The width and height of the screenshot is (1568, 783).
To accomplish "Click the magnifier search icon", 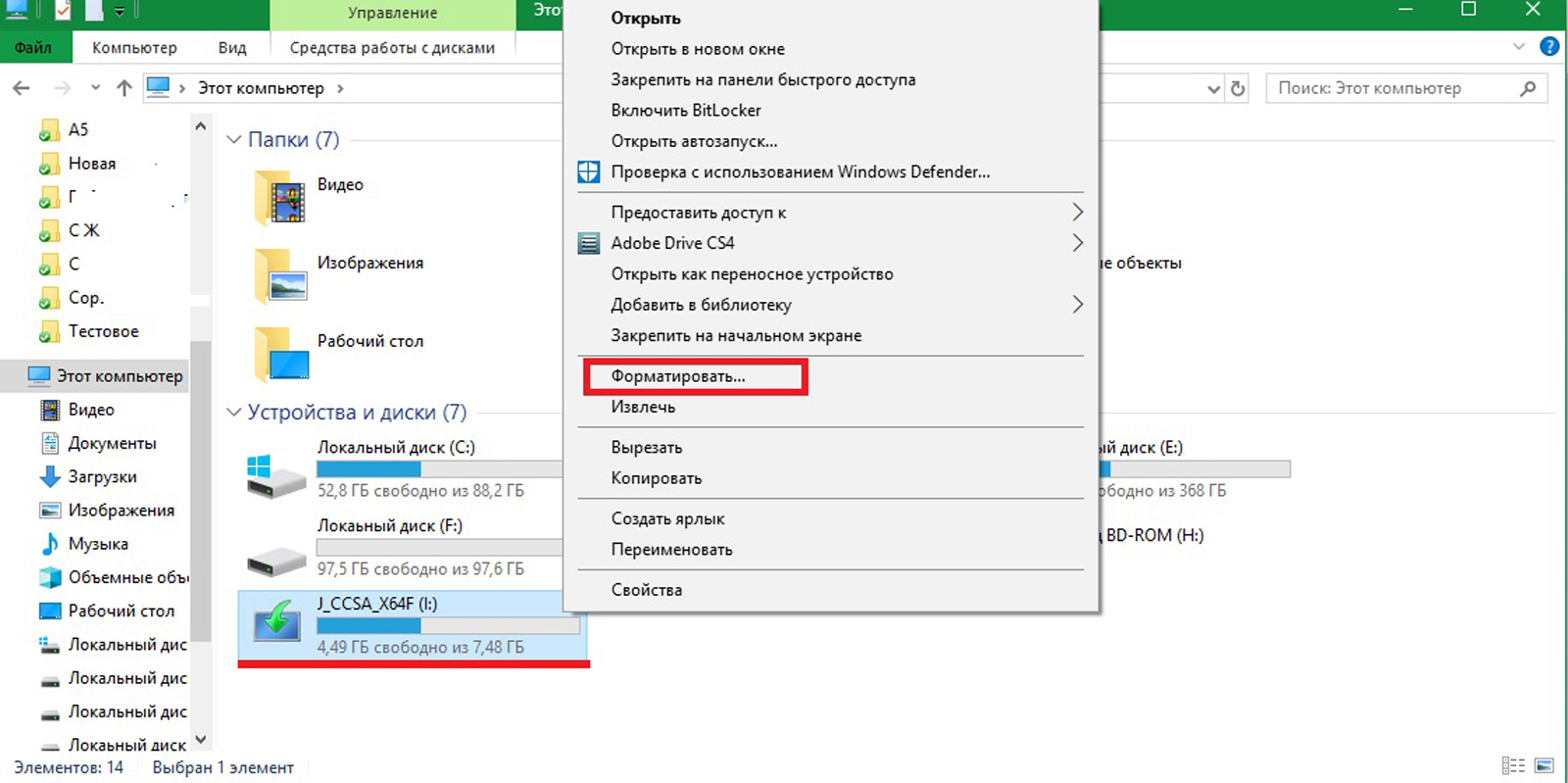I will pyautogui.click(x=1528, y=88).
